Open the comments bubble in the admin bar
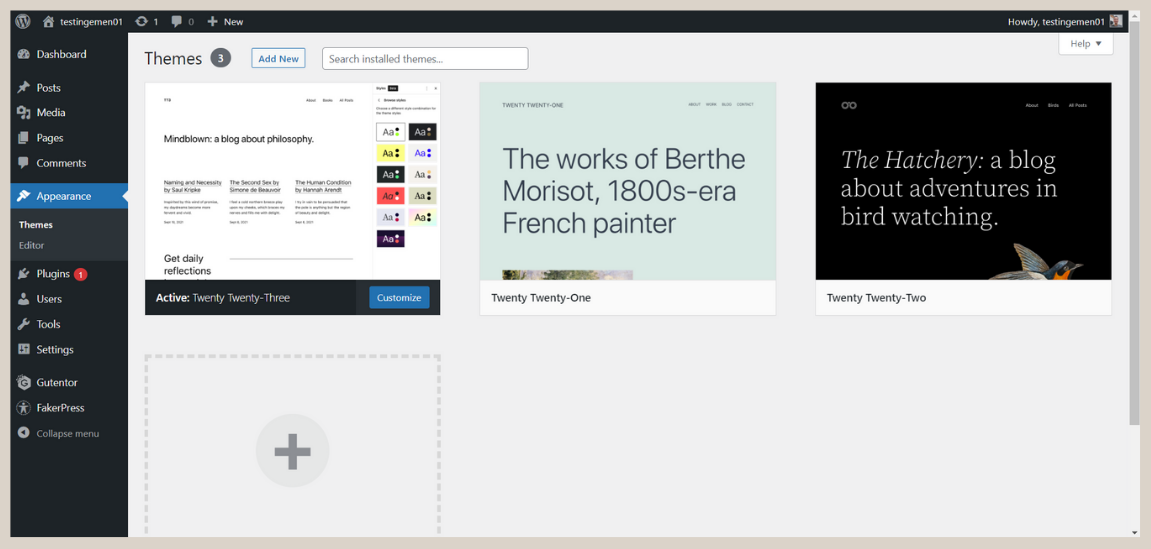1151x549 pixels. tap(177, 21)
